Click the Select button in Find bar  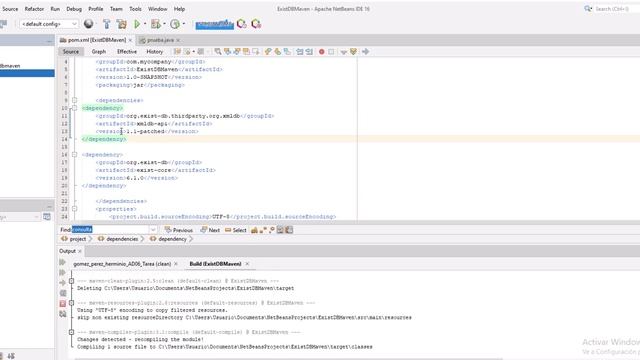click(236, 230)
